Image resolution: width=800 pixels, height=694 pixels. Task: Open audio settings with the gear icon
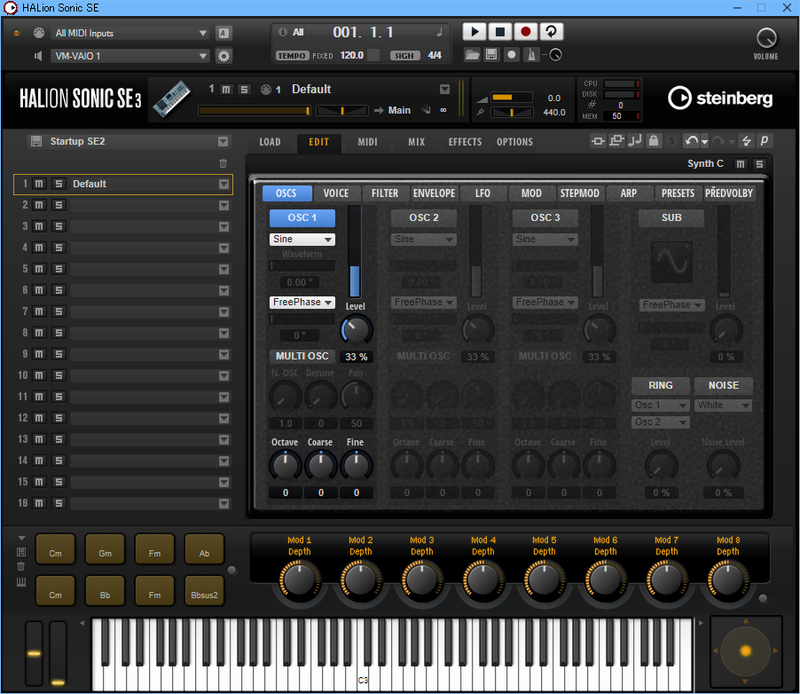[224, 56]
